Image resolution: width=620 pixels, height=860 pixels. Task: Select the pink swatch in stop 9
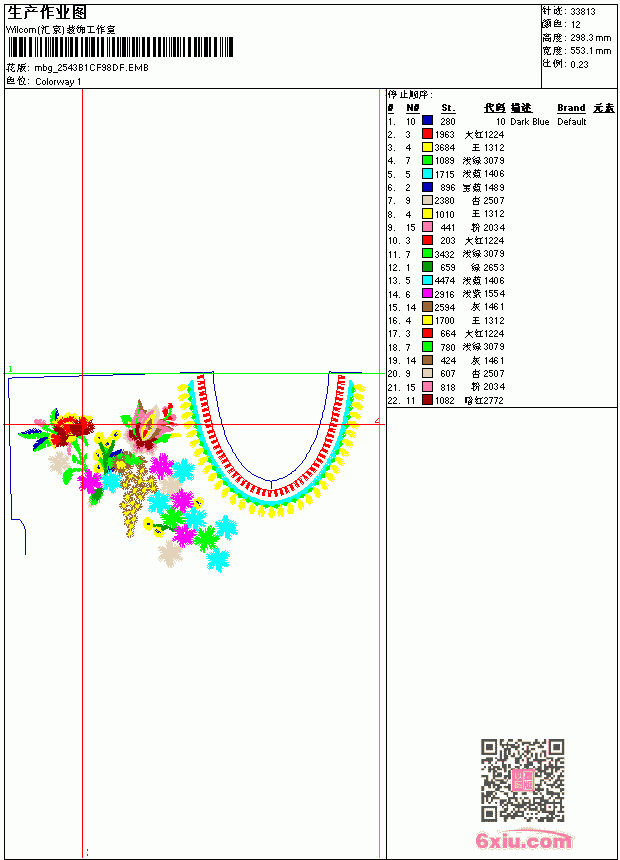[427, 227]
